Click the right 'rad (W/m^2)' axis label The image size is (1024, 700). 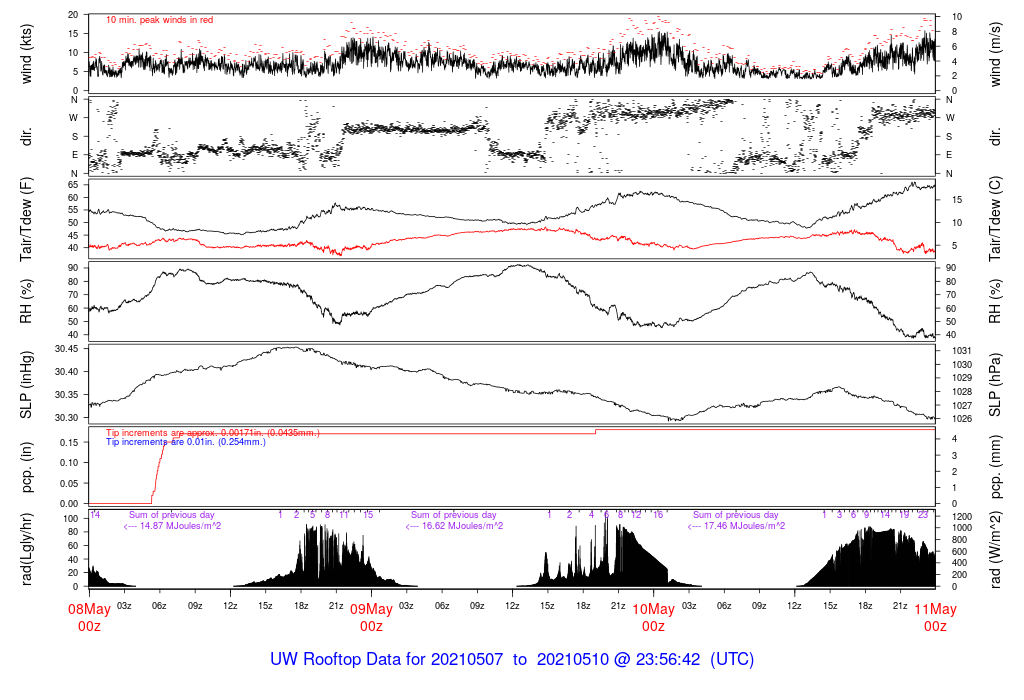click(995, 549)
